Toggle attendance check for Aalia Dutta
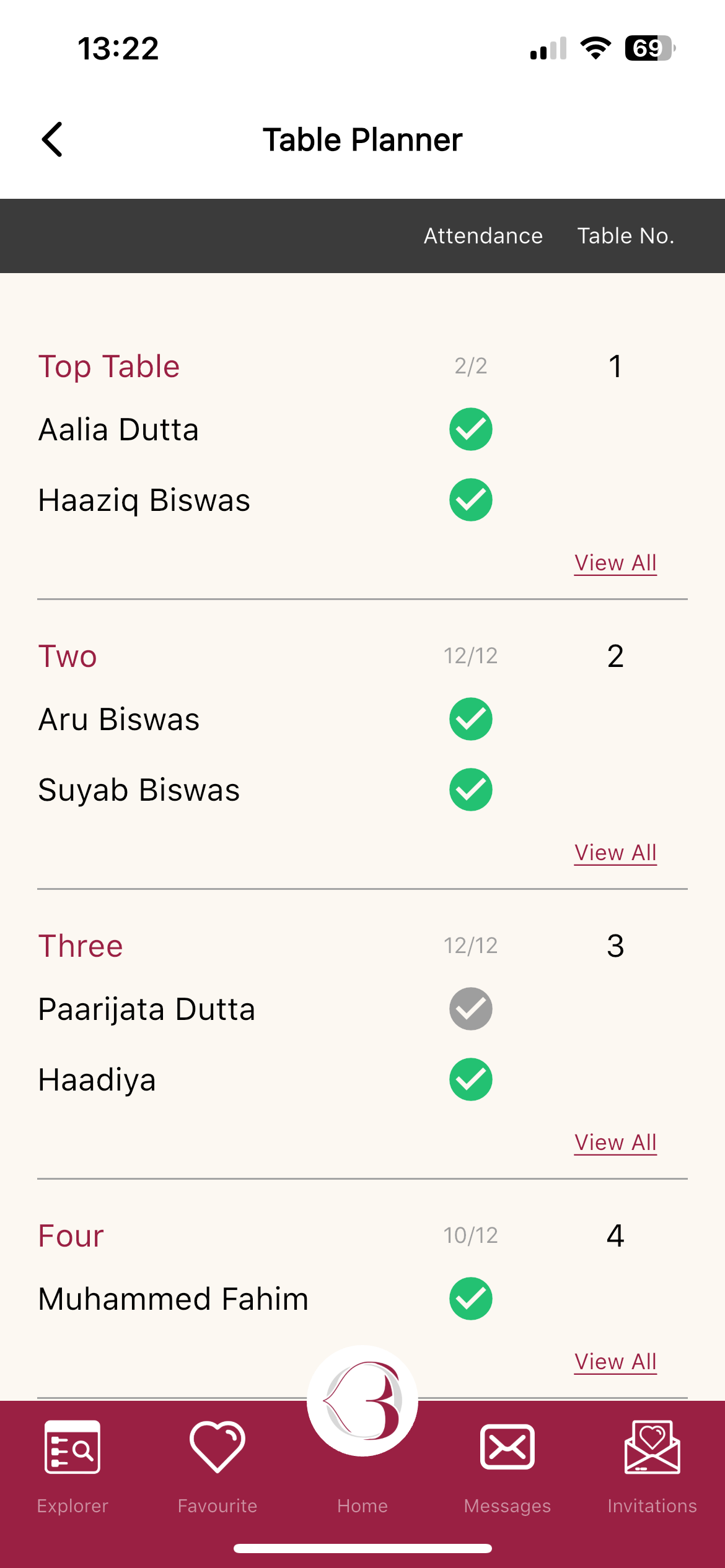 click(x=471, y=429)
